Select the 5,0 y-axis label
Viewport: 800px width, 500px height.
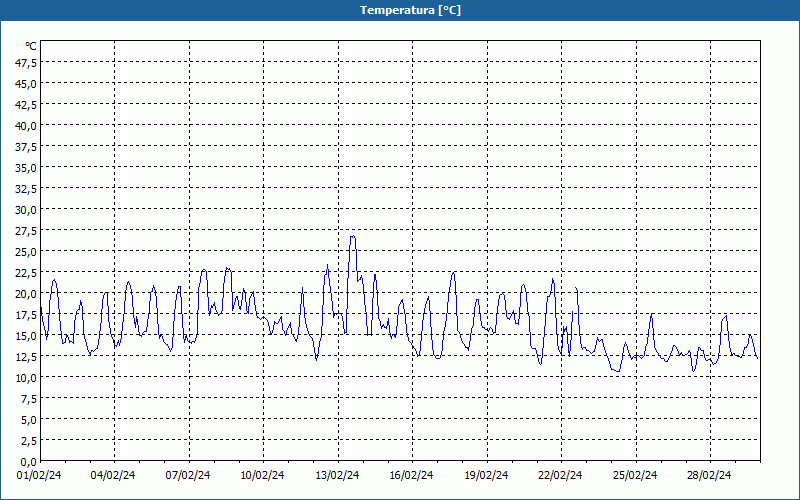pos(29,420)
